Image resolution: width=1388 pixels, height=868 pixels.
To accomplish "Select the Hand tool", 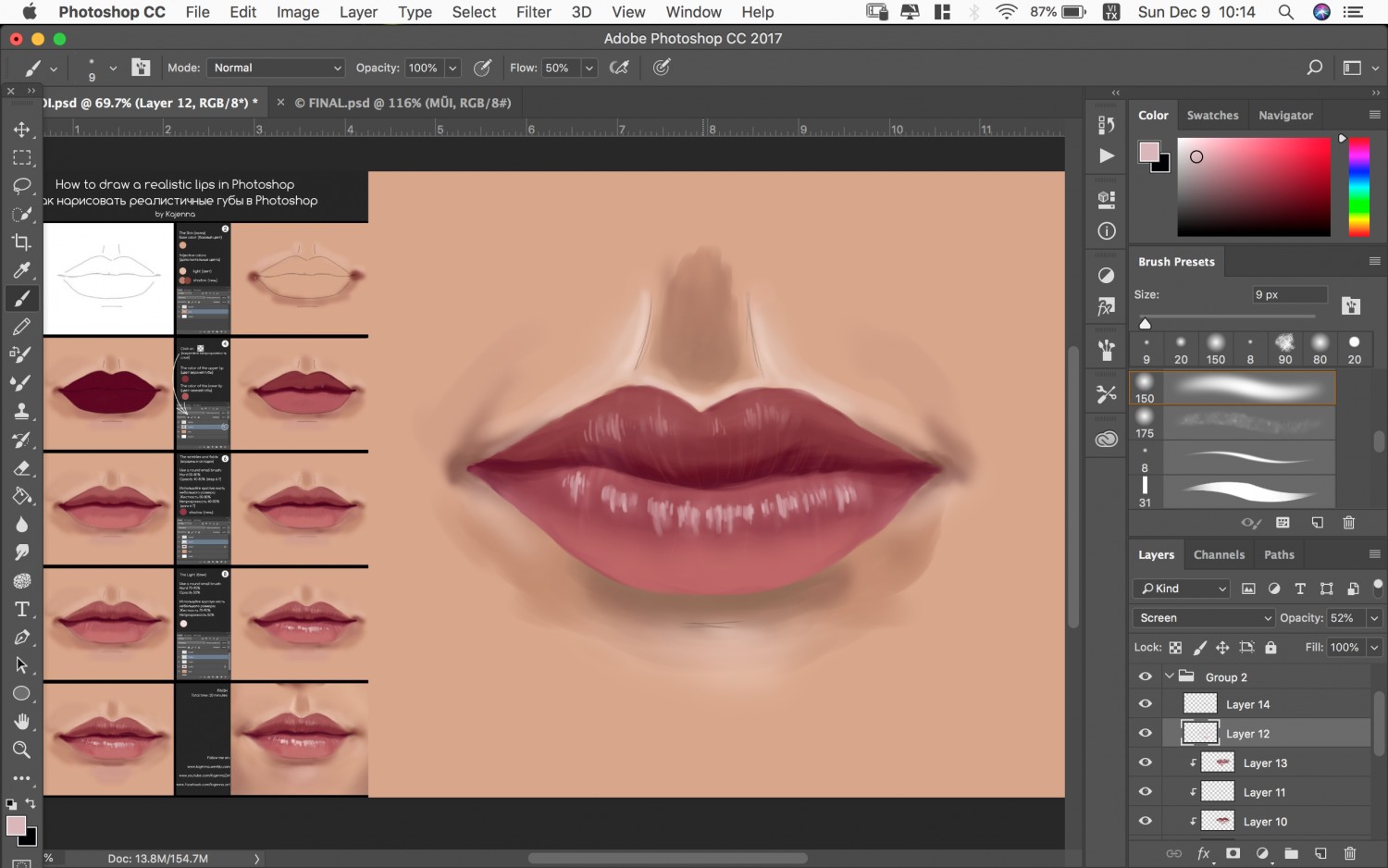I will [22, 722].
